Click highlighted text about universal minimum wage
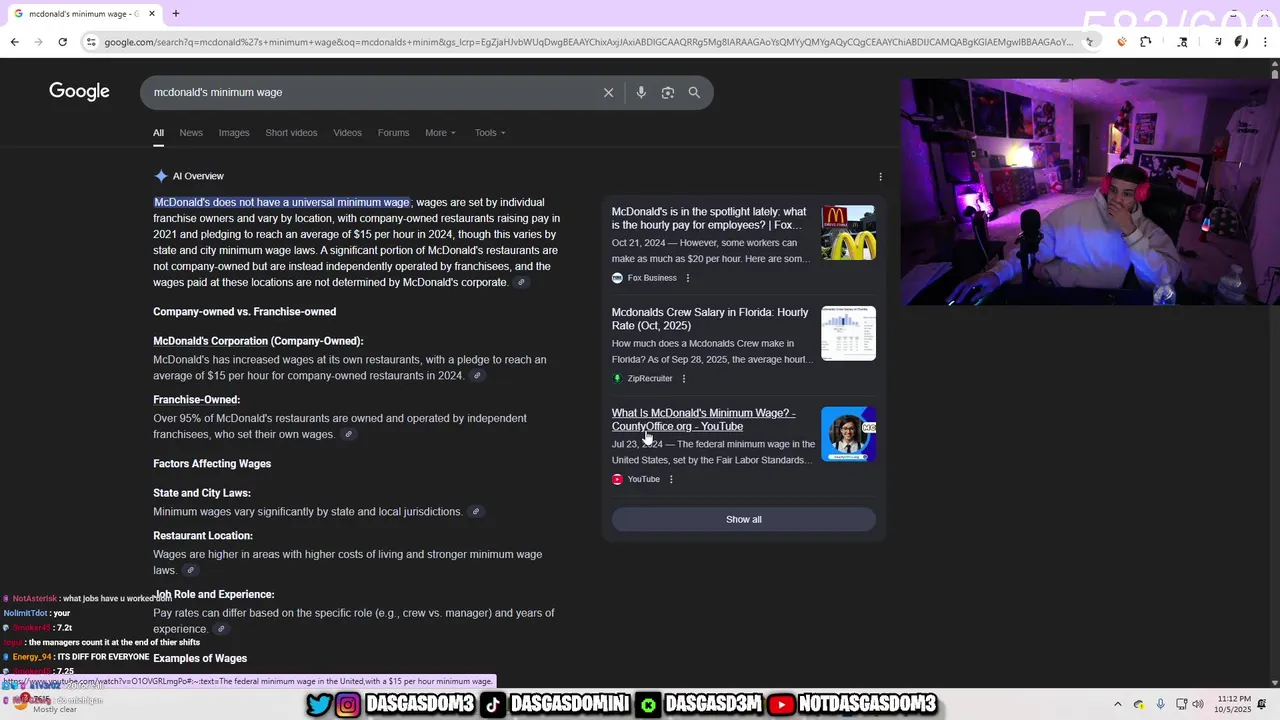 (x=282, y=203)
